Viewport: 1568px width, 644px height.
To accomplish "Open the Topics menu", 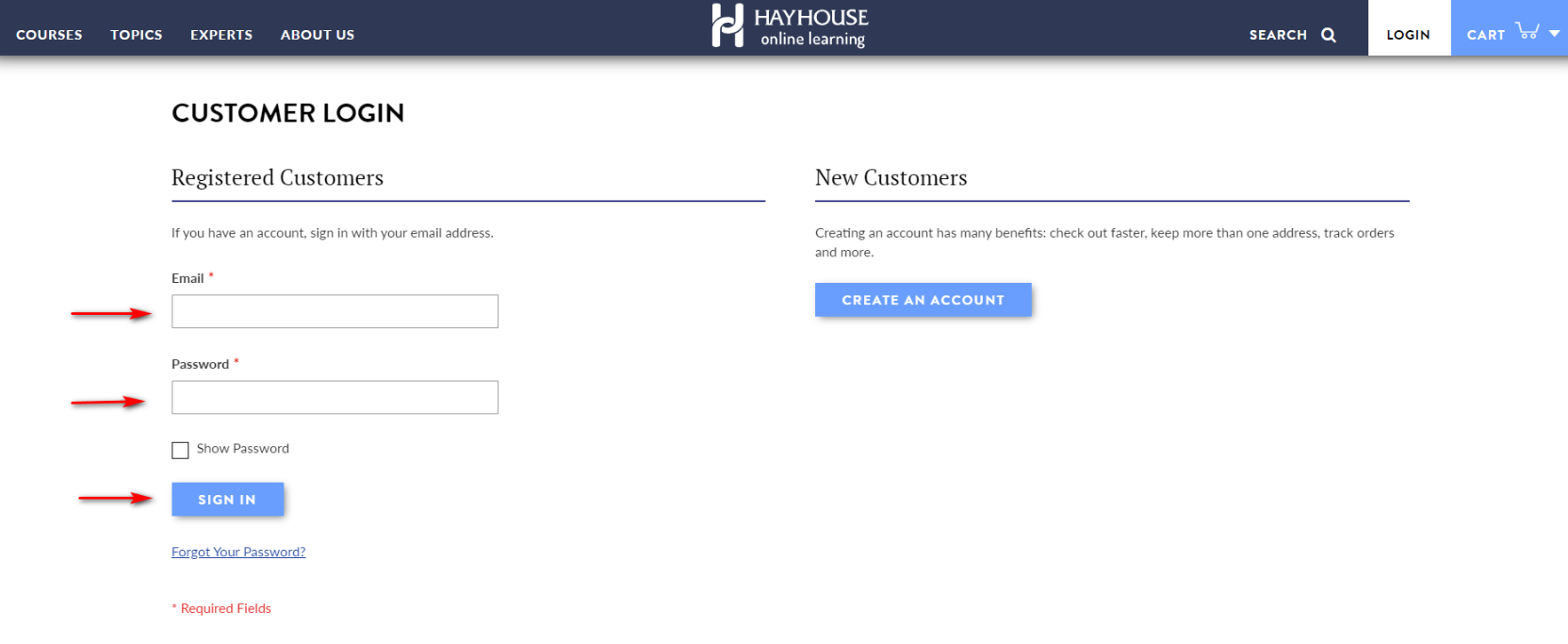I will (137, 35).
